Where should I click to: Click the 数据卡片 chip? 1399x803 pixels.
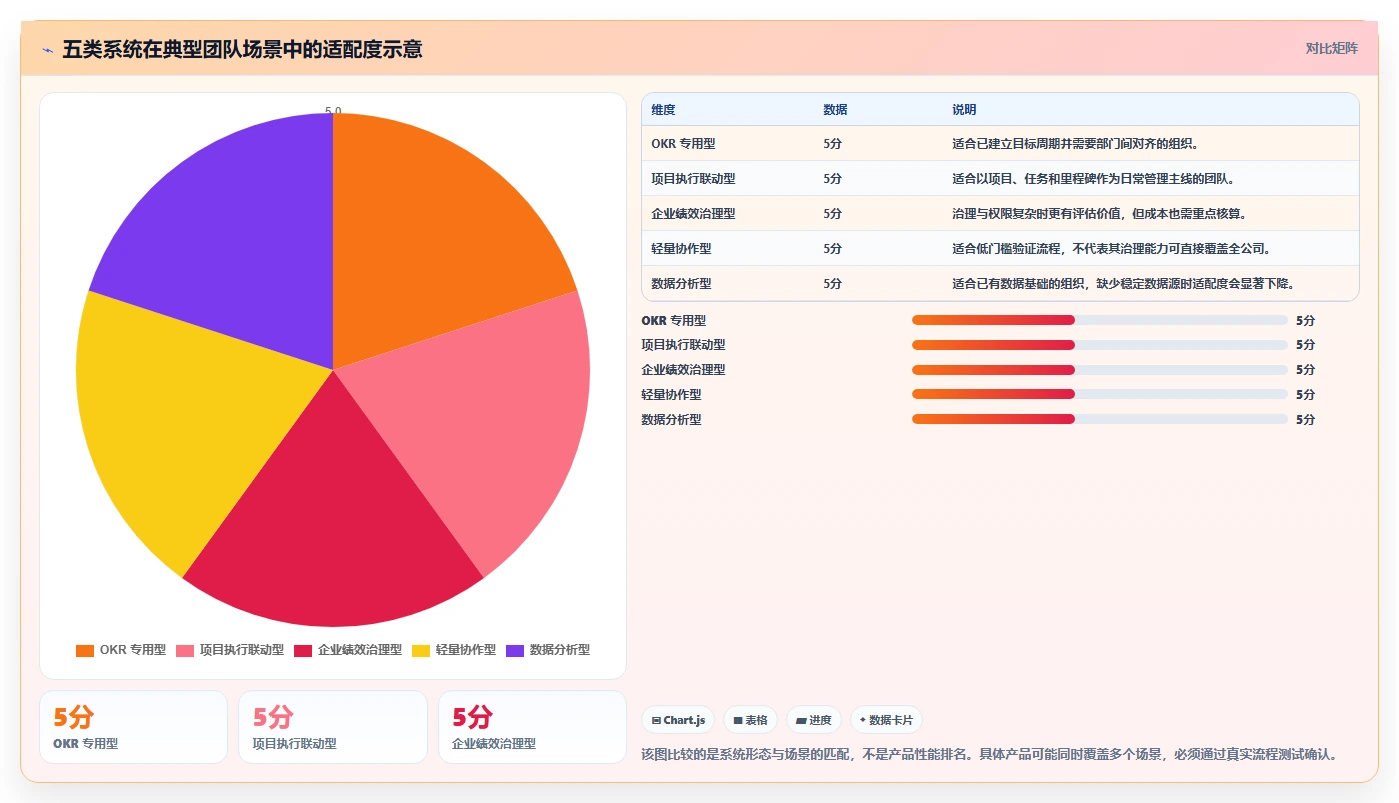[x=886, y=720]
